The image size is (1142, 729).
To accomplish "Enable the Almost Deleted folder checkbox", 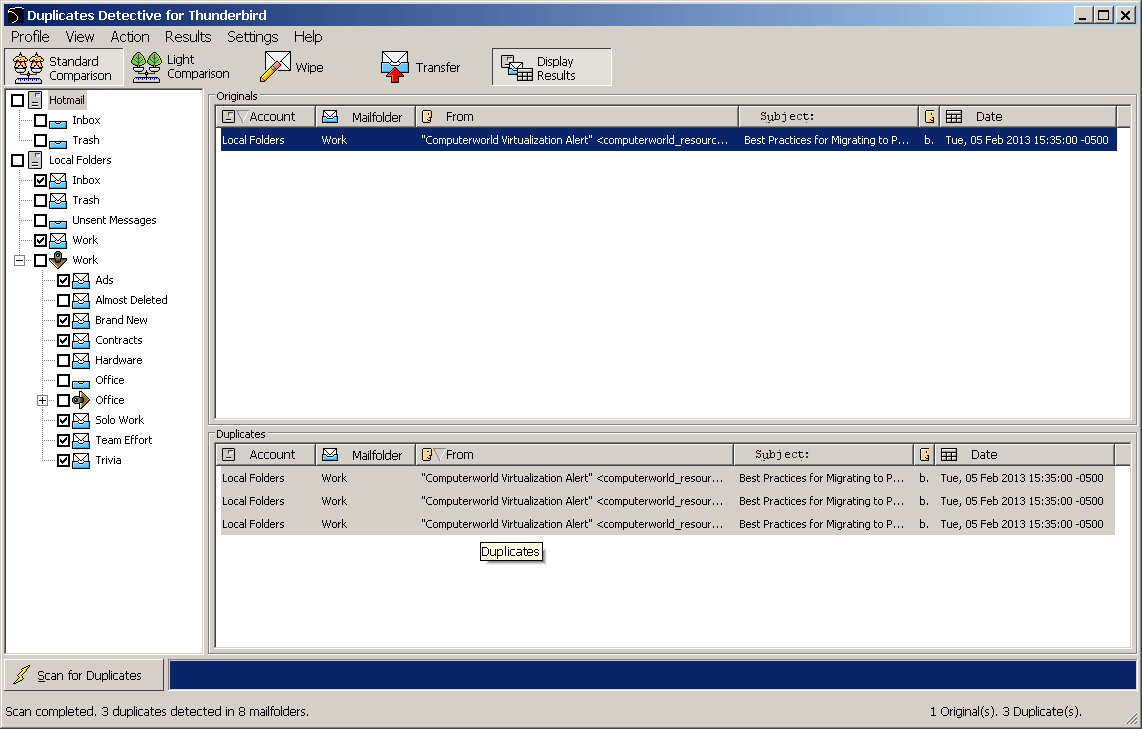I will pyautogui.click(x=63, y=301).
